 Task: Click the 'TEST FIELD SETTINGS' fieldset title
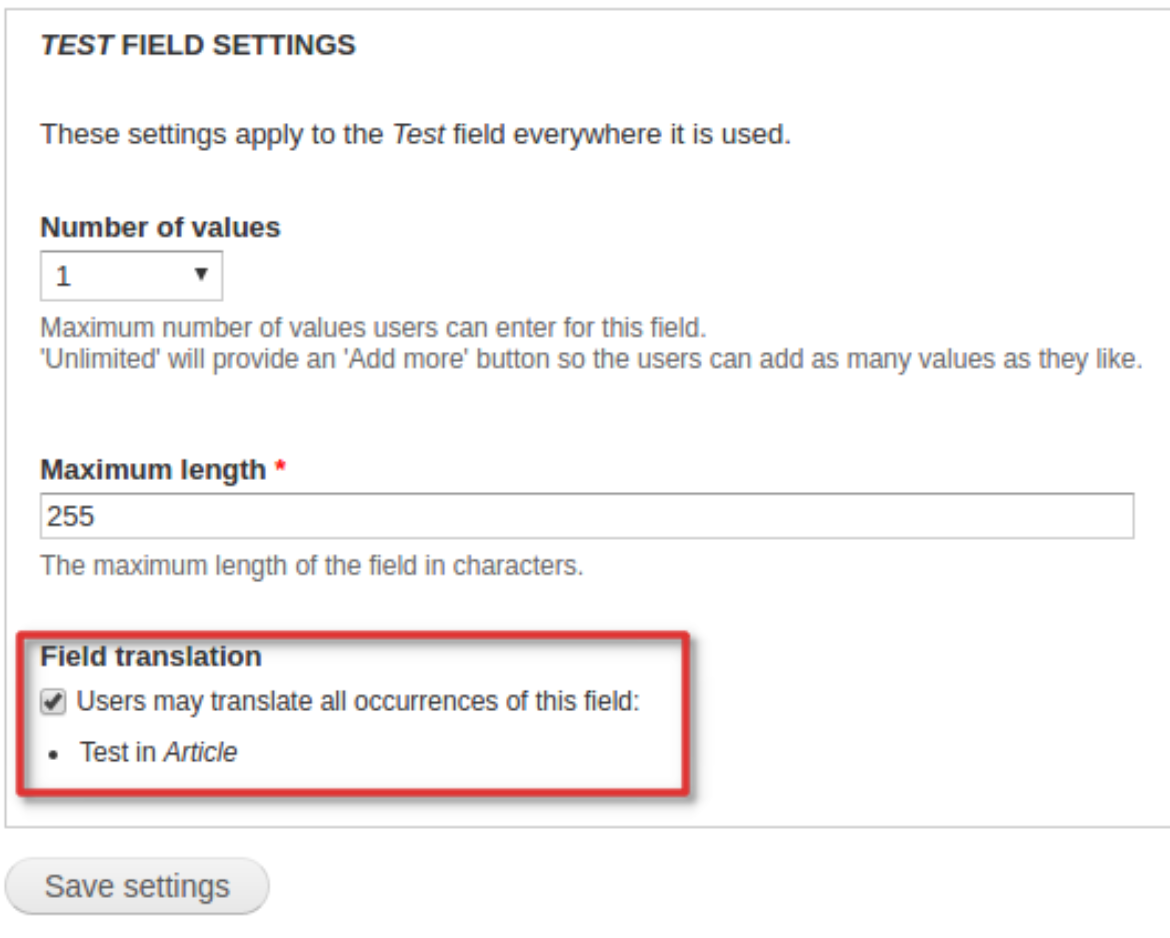[x=198, y=46]
